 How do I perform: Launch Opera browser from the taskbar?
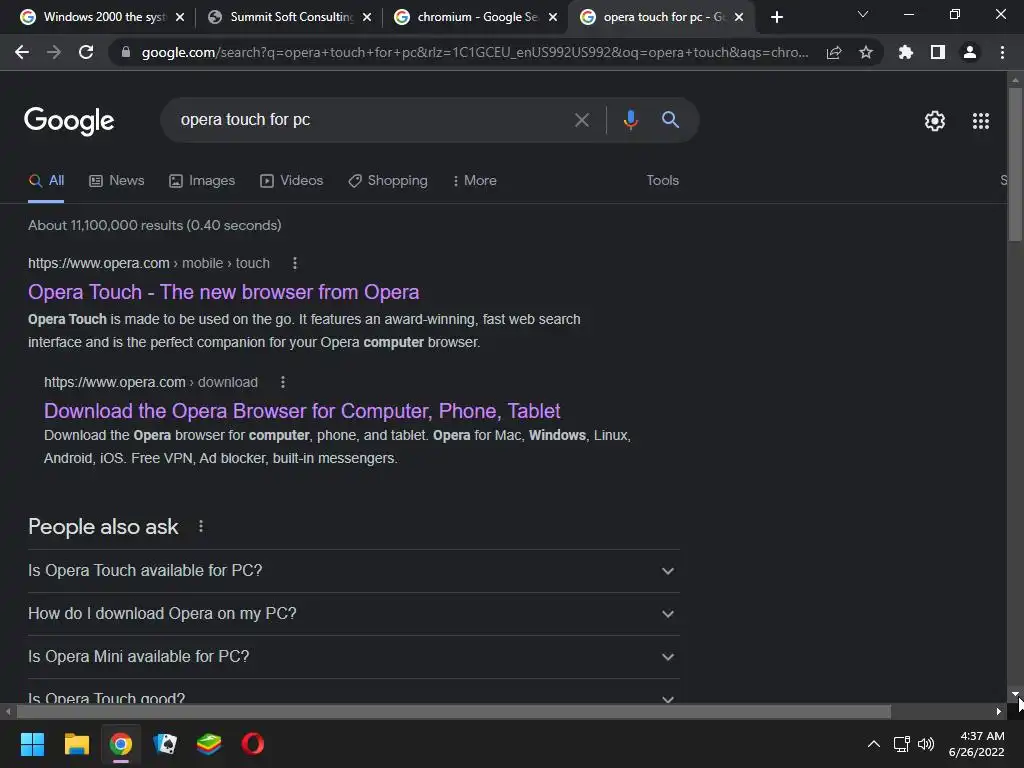point(253,744)
